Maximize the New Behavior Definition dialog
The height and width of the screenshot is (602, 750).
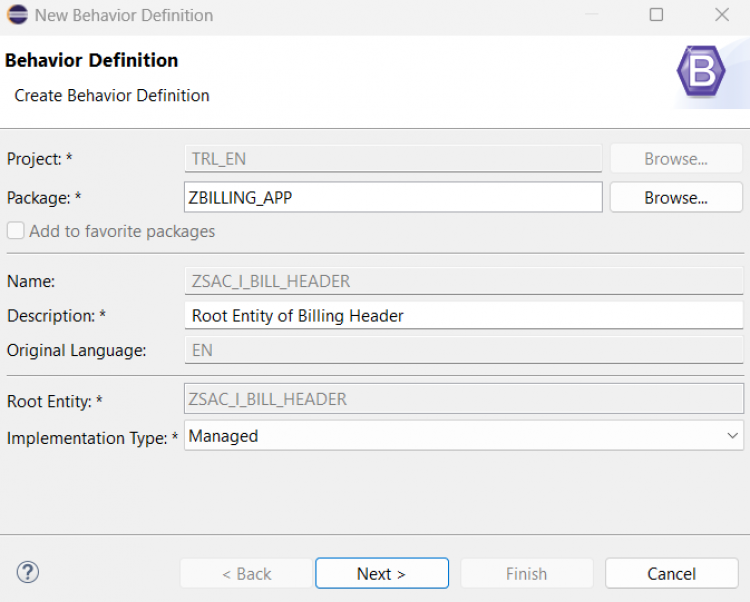[x=656, y=16]
